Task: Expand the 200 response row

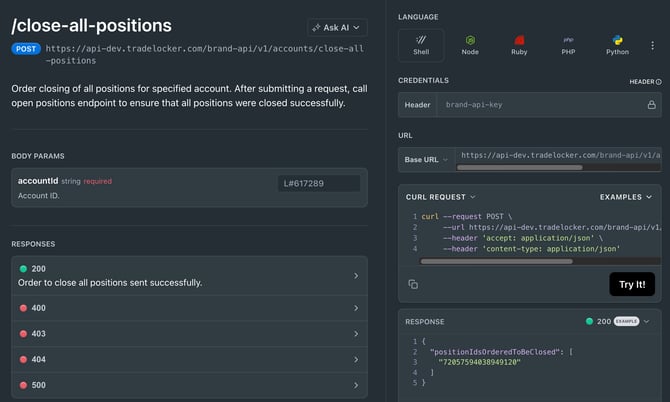Action: (189, 275)
